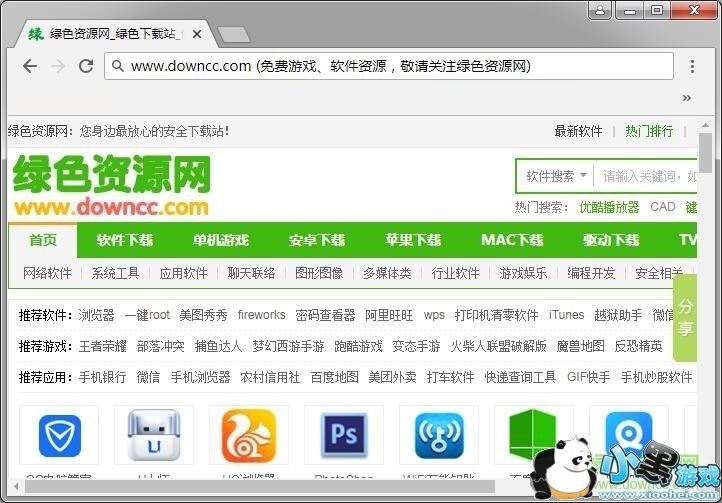This screenshot has width=722, height=503.
Task: Open the U盘 tool app icon
Action: [x=154, y=435]
